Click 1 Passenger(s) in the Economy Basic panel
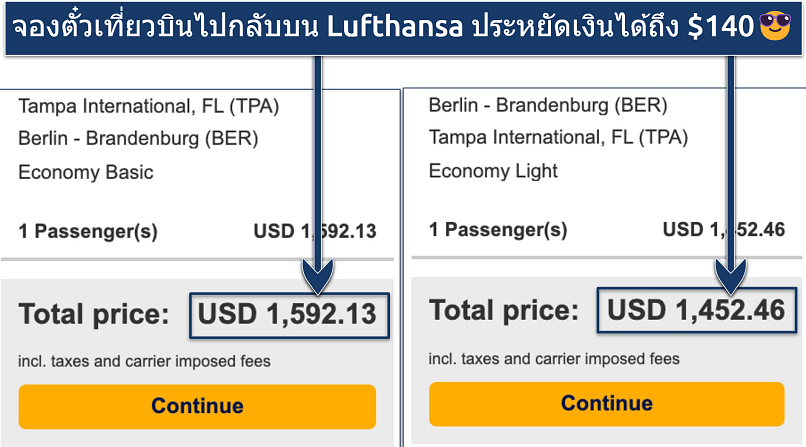 [x=88, y=232]
